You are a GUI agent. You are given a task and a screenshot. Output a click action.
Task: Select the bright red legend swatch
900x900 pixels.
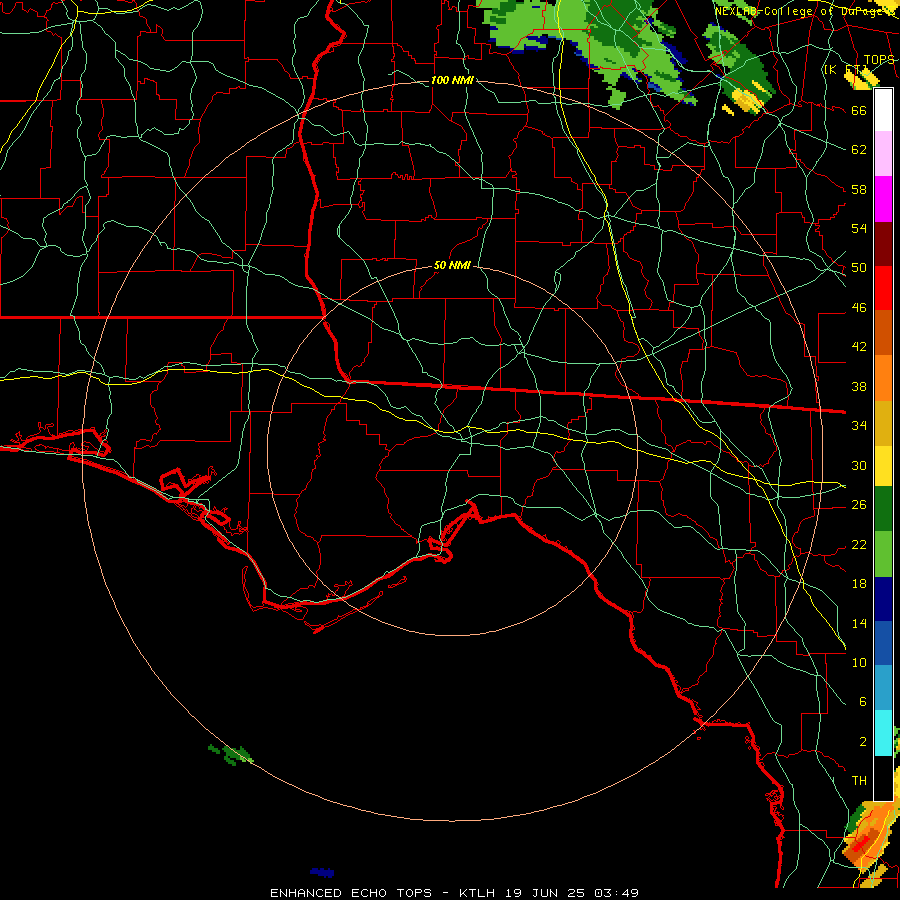(x=883, y=288)
